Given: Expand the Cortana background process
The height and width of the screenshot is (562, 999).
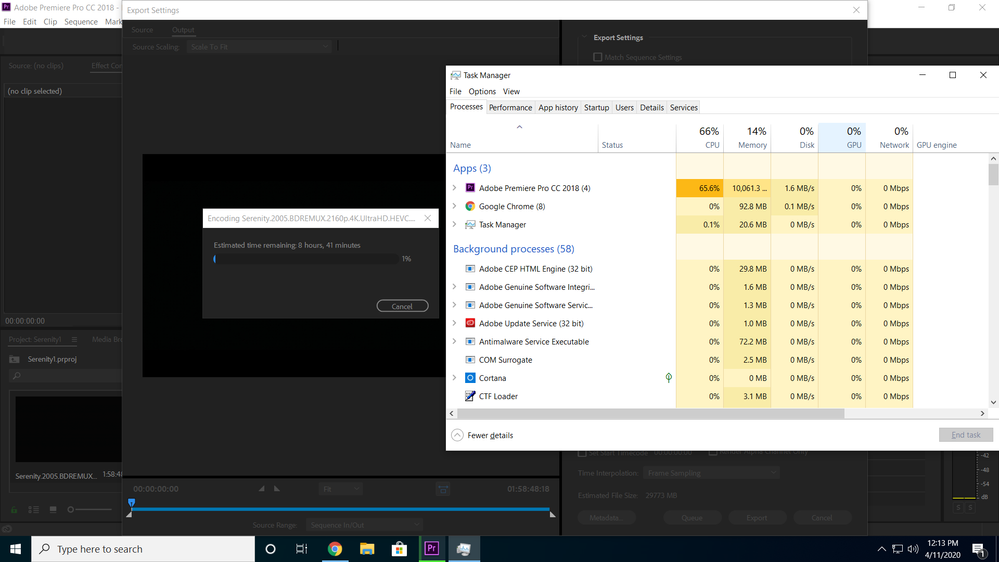Looking at the screenshot, I should click(454, 378).
